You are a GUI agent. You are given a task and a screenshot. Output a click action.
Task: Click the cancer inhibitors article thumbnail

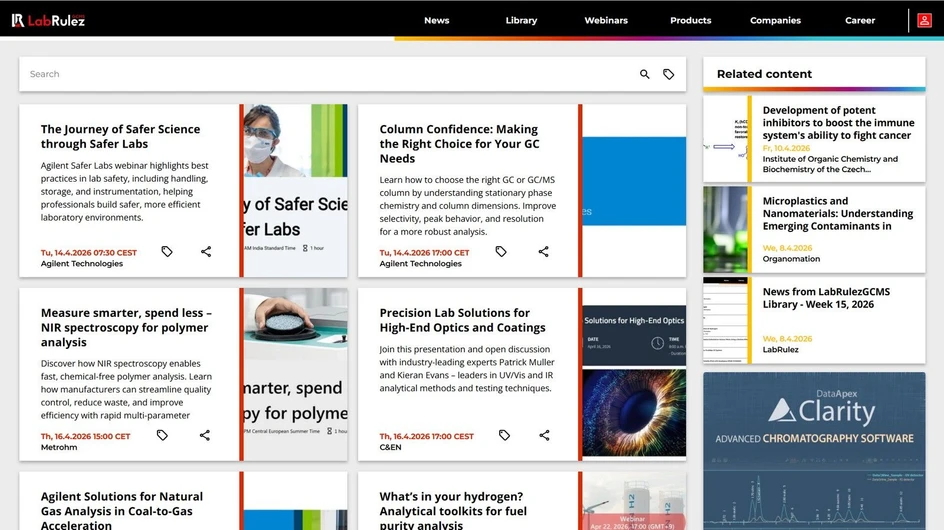coord(725,139)
